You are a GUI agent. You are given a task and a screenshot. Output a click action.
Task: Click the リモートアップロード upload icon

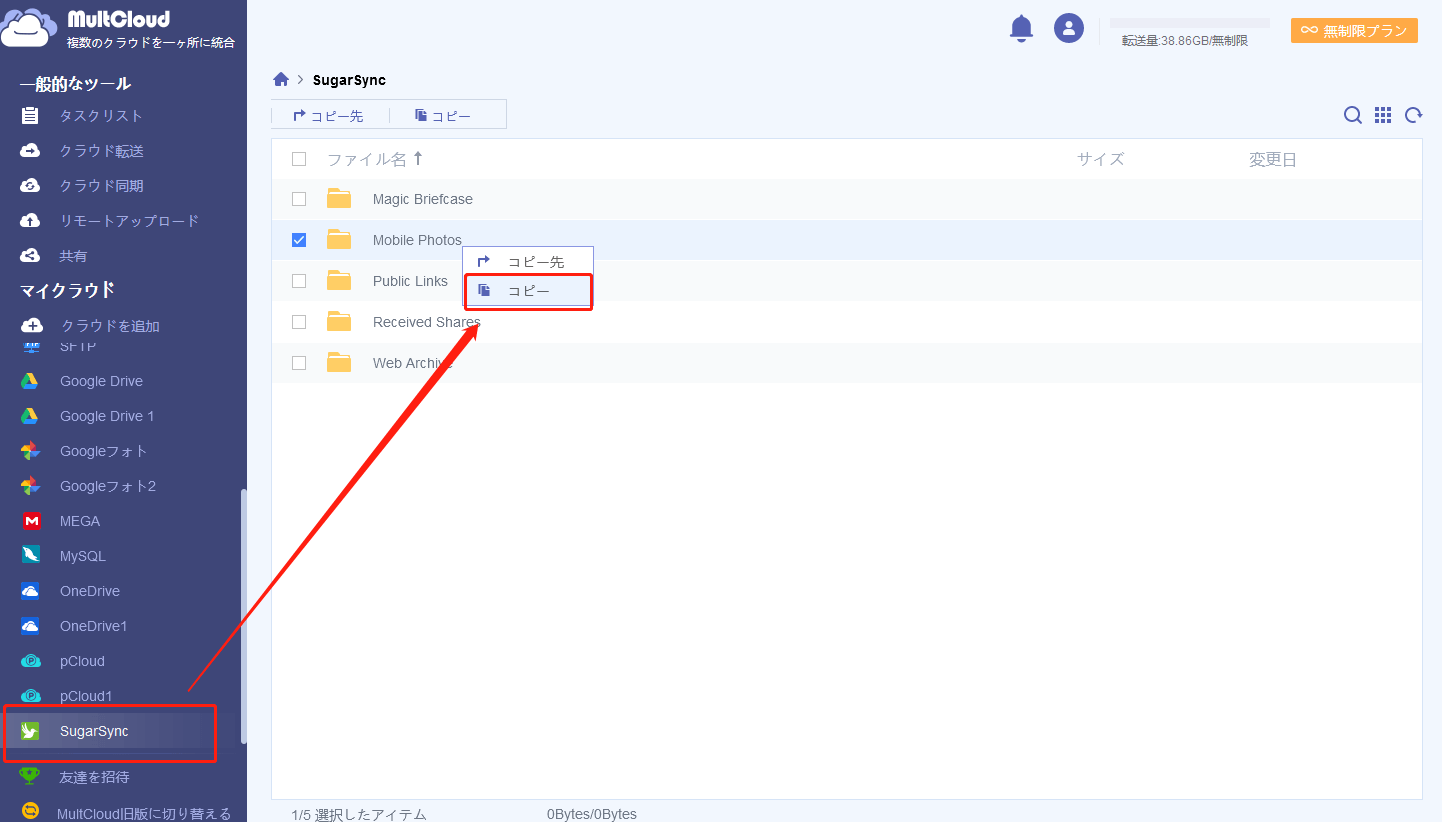coord(30,220)
